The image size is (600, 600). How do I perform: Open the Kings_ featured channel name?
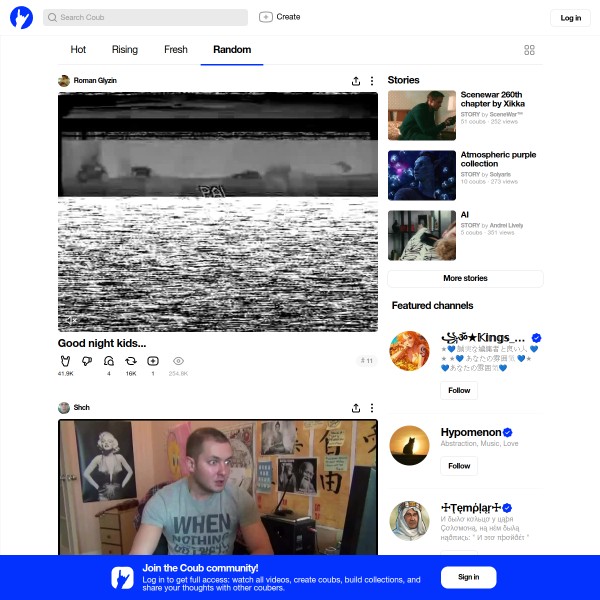pyautogui.click(x=483, y=338)
